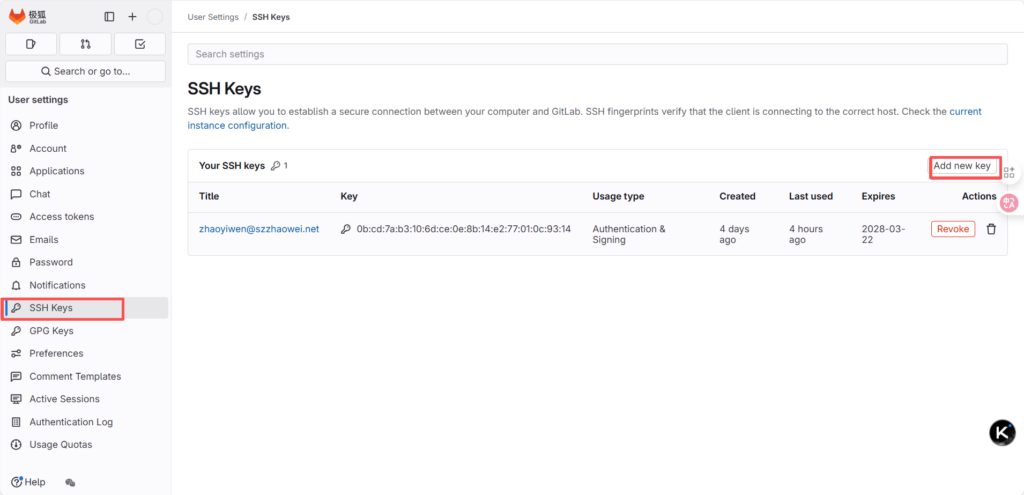Click the Search settings input field
The width and height of the screenshot is (1024, 495).
click(x=597, y=54)
